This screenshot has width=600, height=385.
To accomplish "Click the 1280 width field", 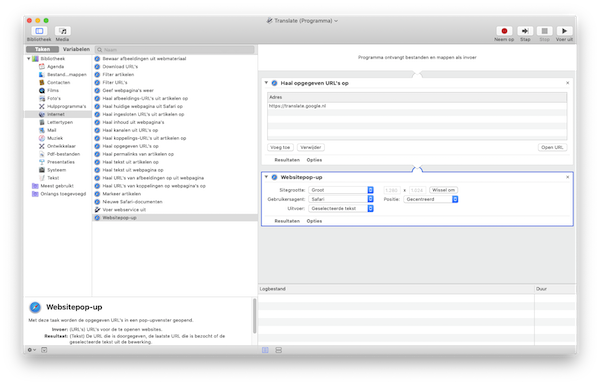I will point(392,190).
